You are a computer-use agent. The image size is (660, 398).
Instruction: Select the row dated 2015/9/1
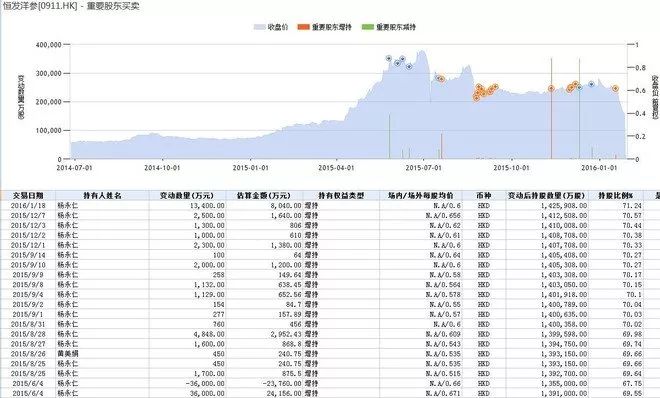330,314
